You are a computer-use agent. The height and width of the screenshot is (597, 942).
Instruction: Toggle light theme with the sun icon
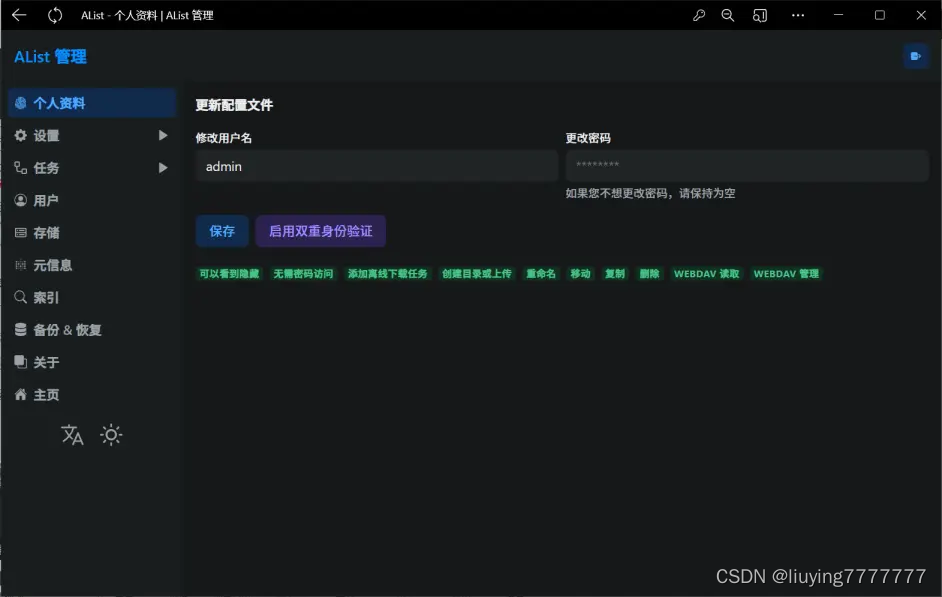pos(111,435)
